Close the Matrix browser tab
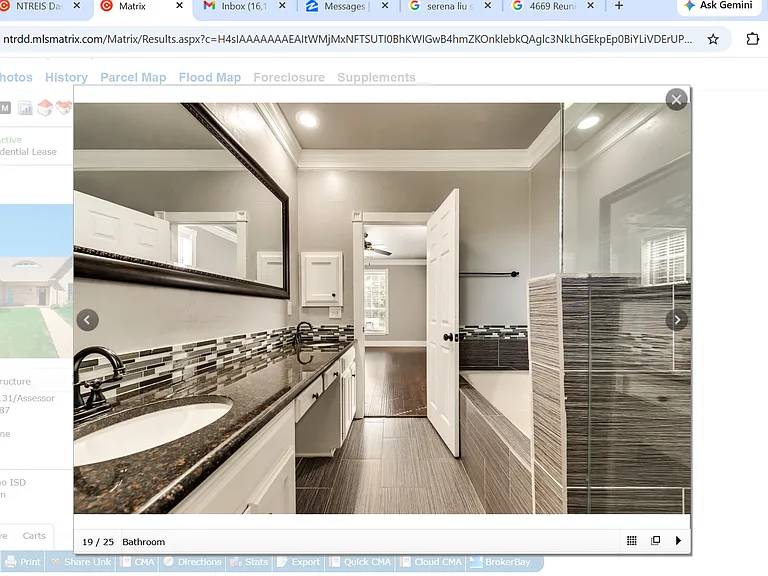The width and height of the screenshot is (768, 576). [x=179, y=5]
